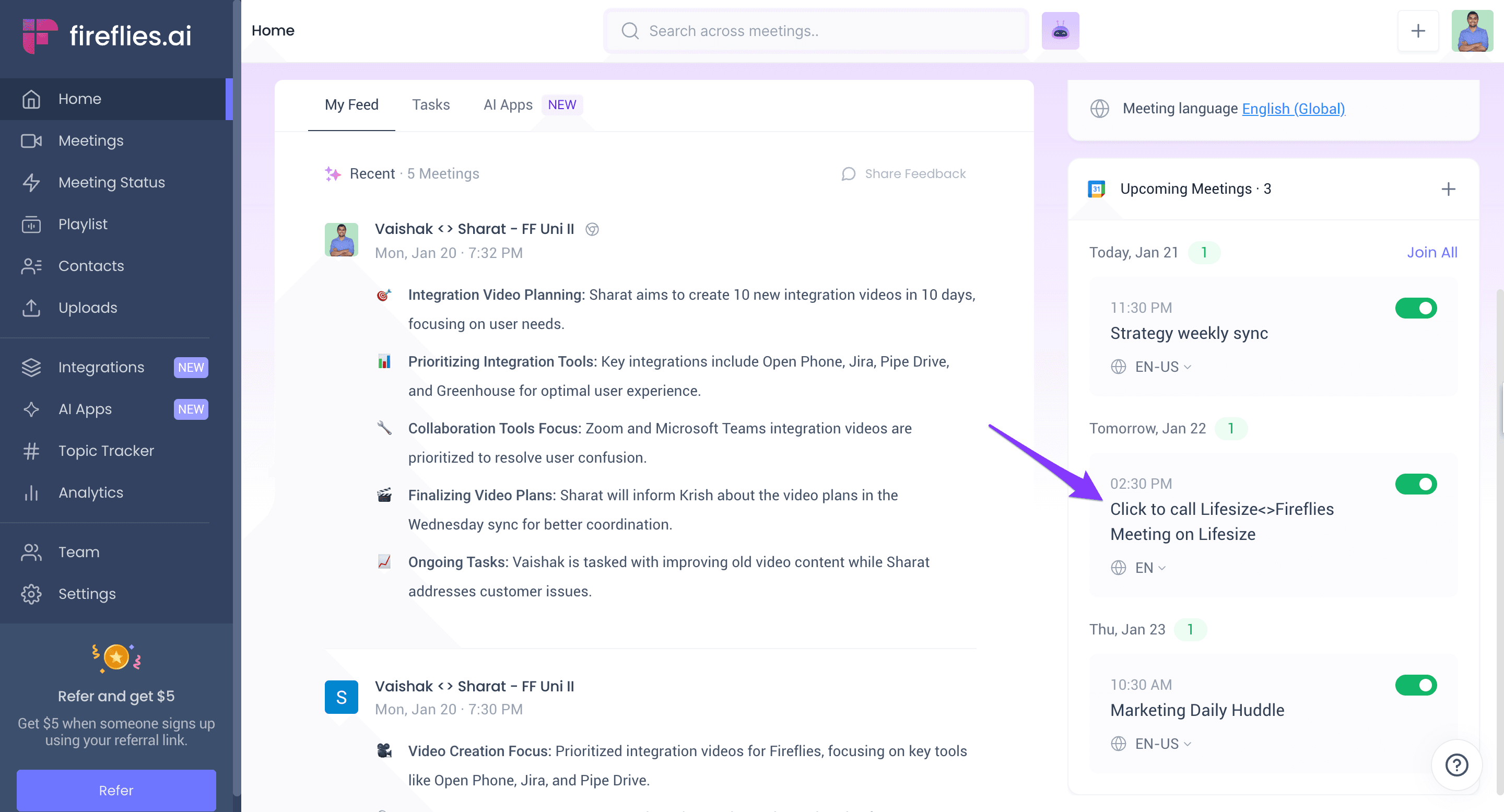Viewport: 1504px width, 812px height.
Task: Click the referral coin star icon
Action: click(116, 658)
